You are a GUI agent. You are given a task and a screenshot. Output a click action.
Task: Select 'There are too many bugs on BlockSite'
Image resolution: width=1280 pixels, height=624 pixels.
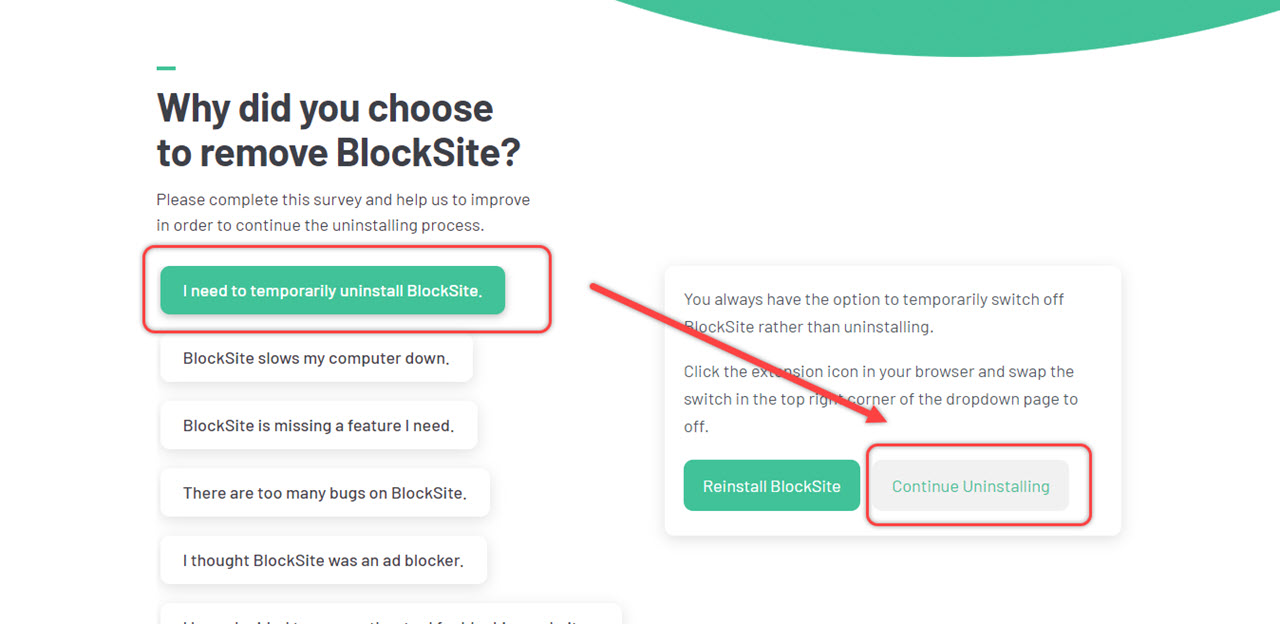click(x=325, y=492)
